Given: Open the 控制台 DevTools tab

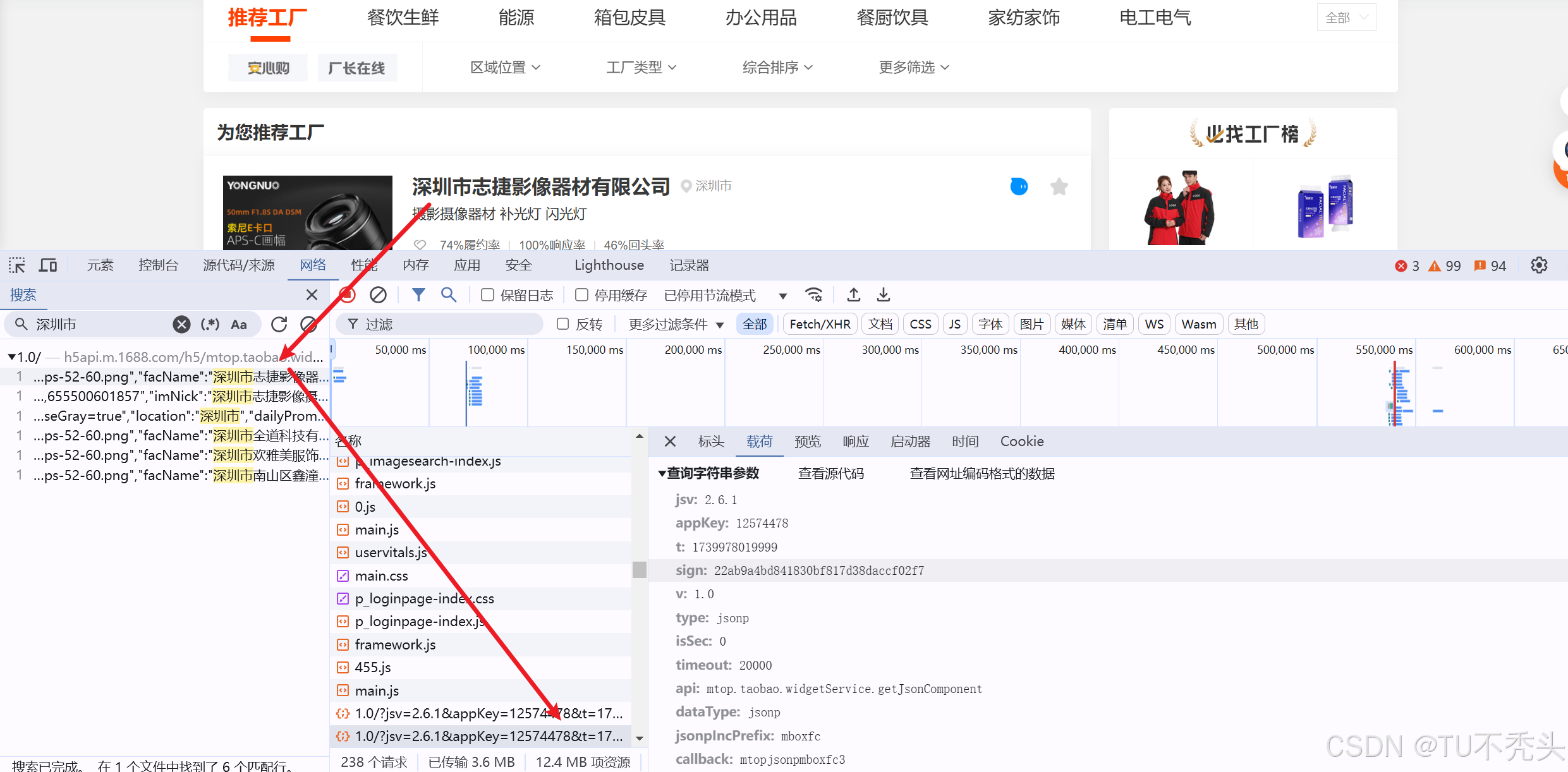Looking at the screenshot, I should 158,265.
